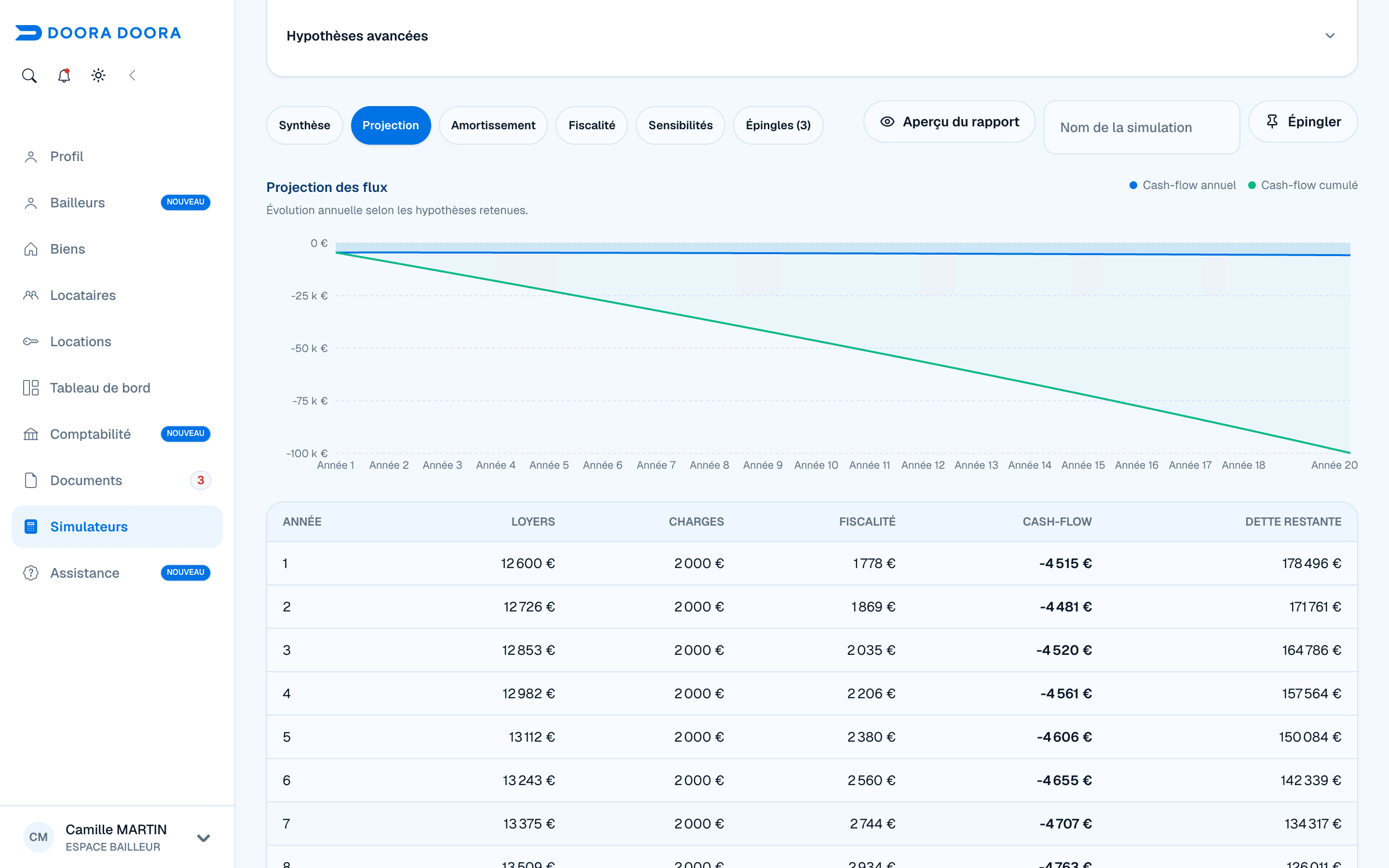
Task: Expand Hypothèses avancées chevron
Action: click(1330, 36)
